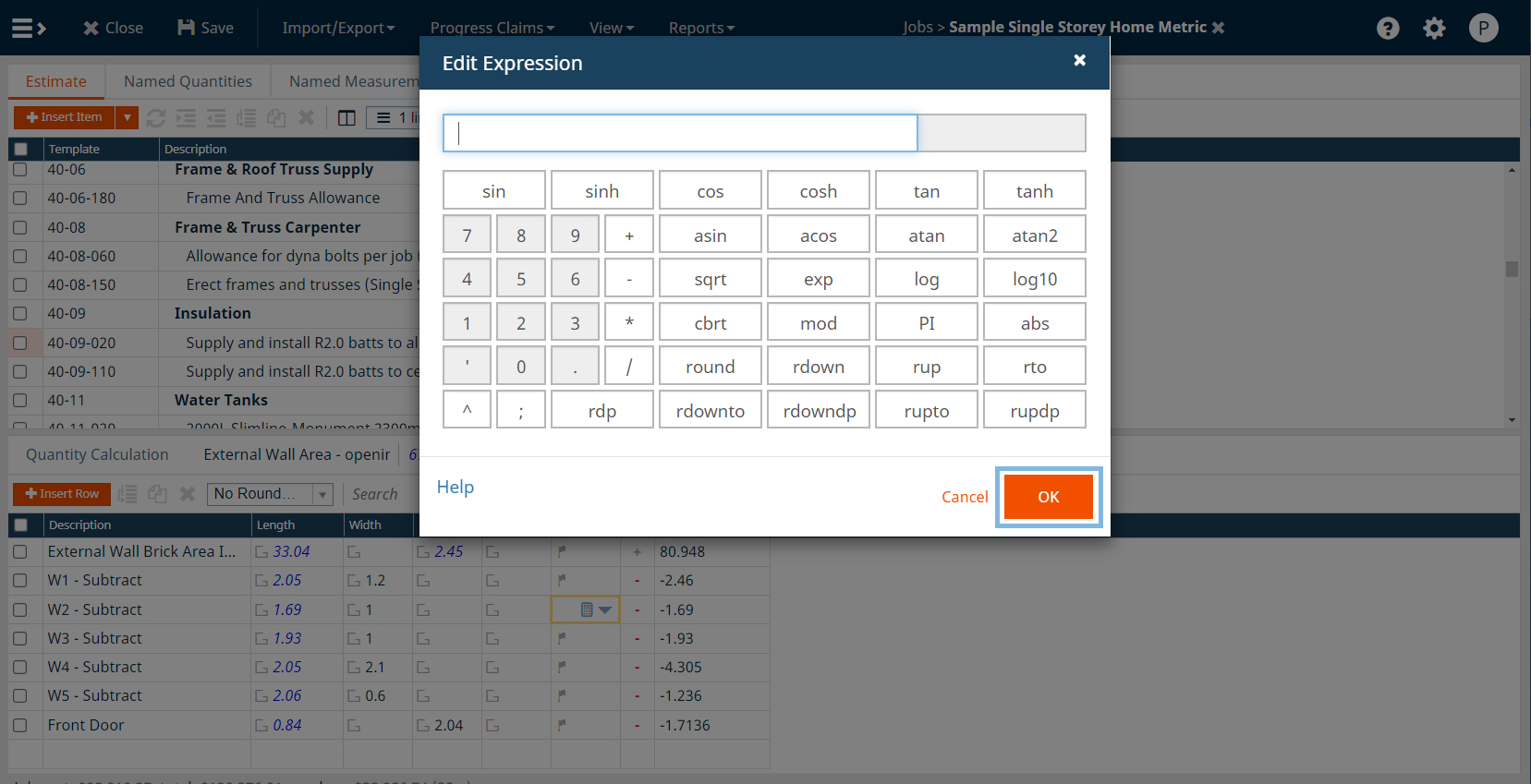Click the delete row X icon in quantity toolbar

click(x=188, y=494)
